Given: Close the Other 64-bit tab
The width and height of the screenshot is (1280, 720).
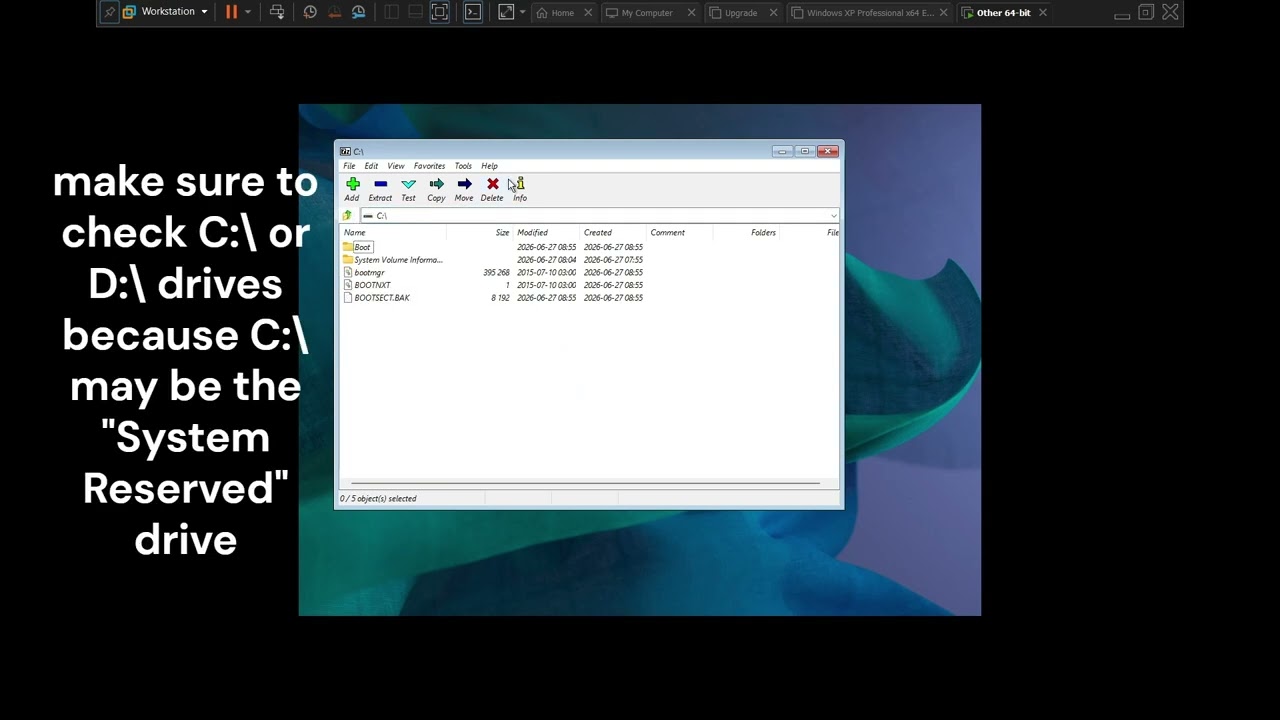Looking at the screenshot, I should (1043, 13).
